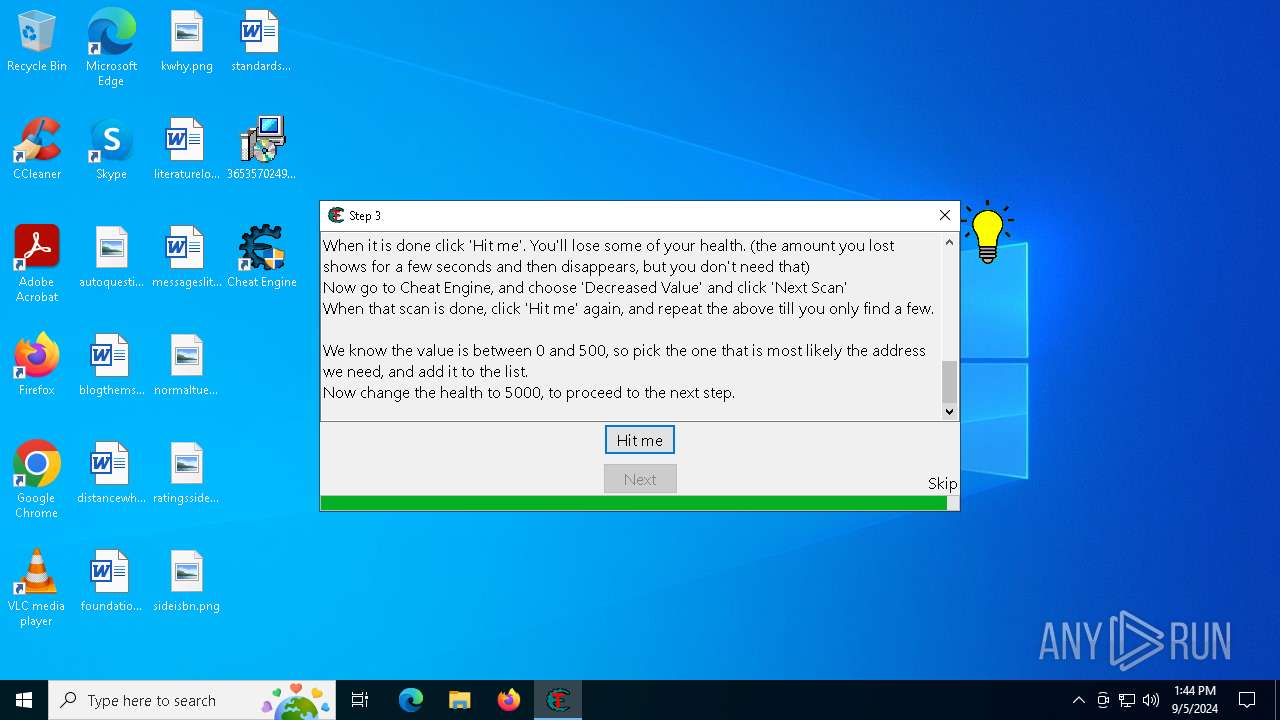The height and width of the screenshot is (720, 1280).
Task: Open Task View on the taskbar
Action: [x=360, y=700]
